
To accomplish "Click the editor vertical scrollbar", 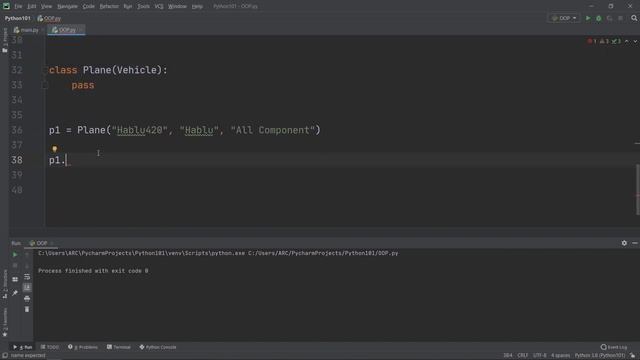I will pyautogui.click(x=637, y=189).
